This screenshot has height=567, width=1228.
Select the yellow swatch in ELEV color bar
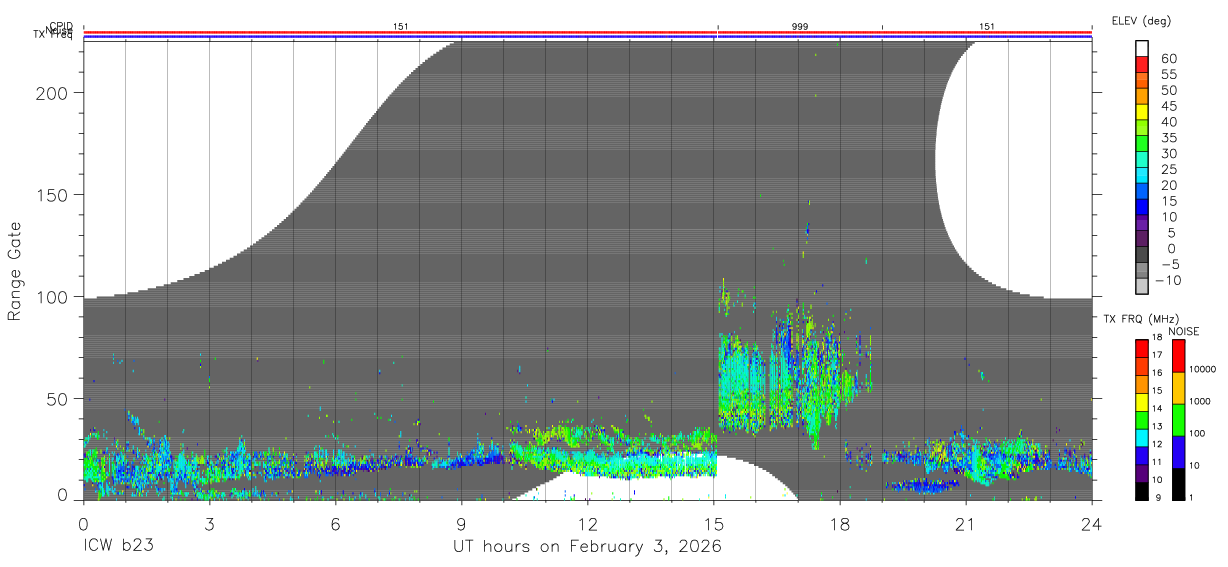click(1142, 112)
